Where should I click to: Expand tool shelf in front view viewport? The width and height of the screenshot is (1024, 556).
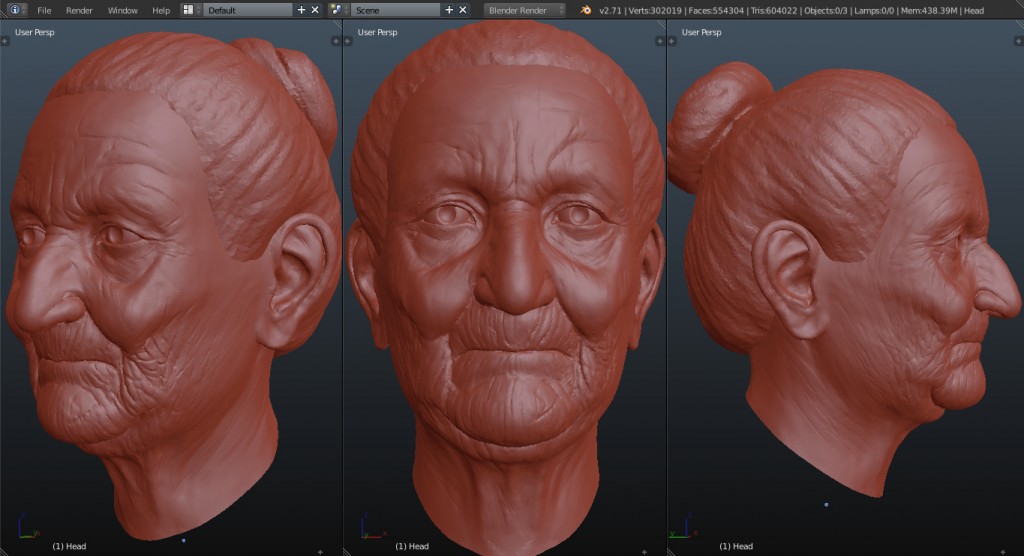pyautogui.click(x=347, y=41)
